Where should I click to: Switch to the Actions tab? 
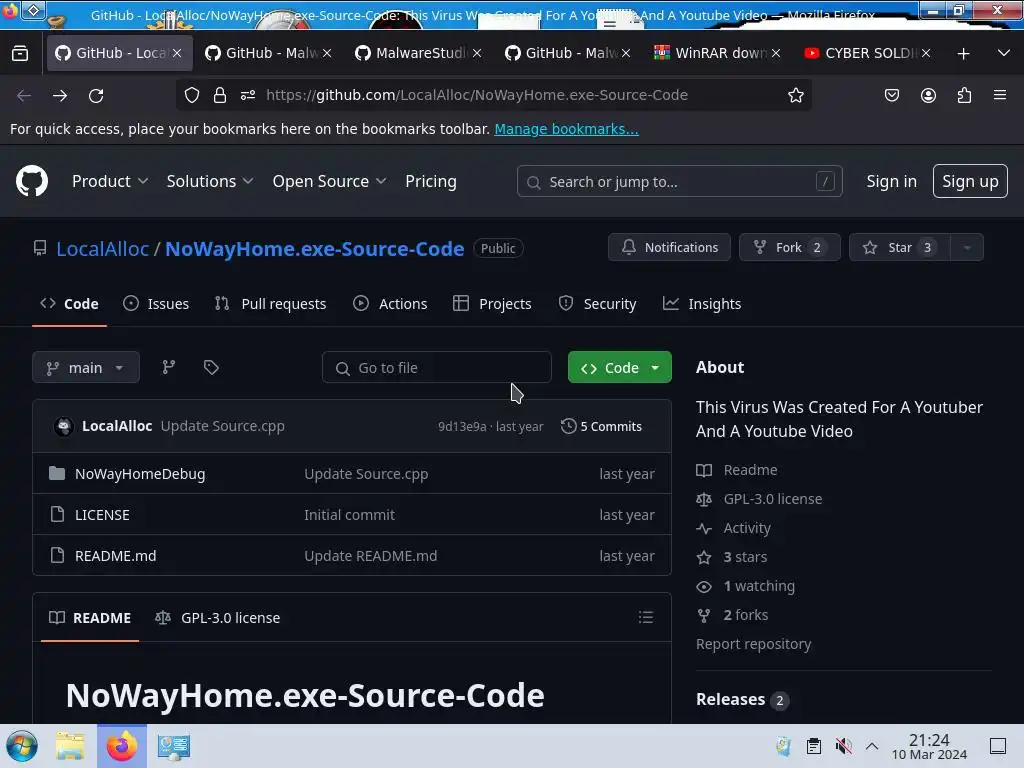pyautogui.click(x=390, y=304)
